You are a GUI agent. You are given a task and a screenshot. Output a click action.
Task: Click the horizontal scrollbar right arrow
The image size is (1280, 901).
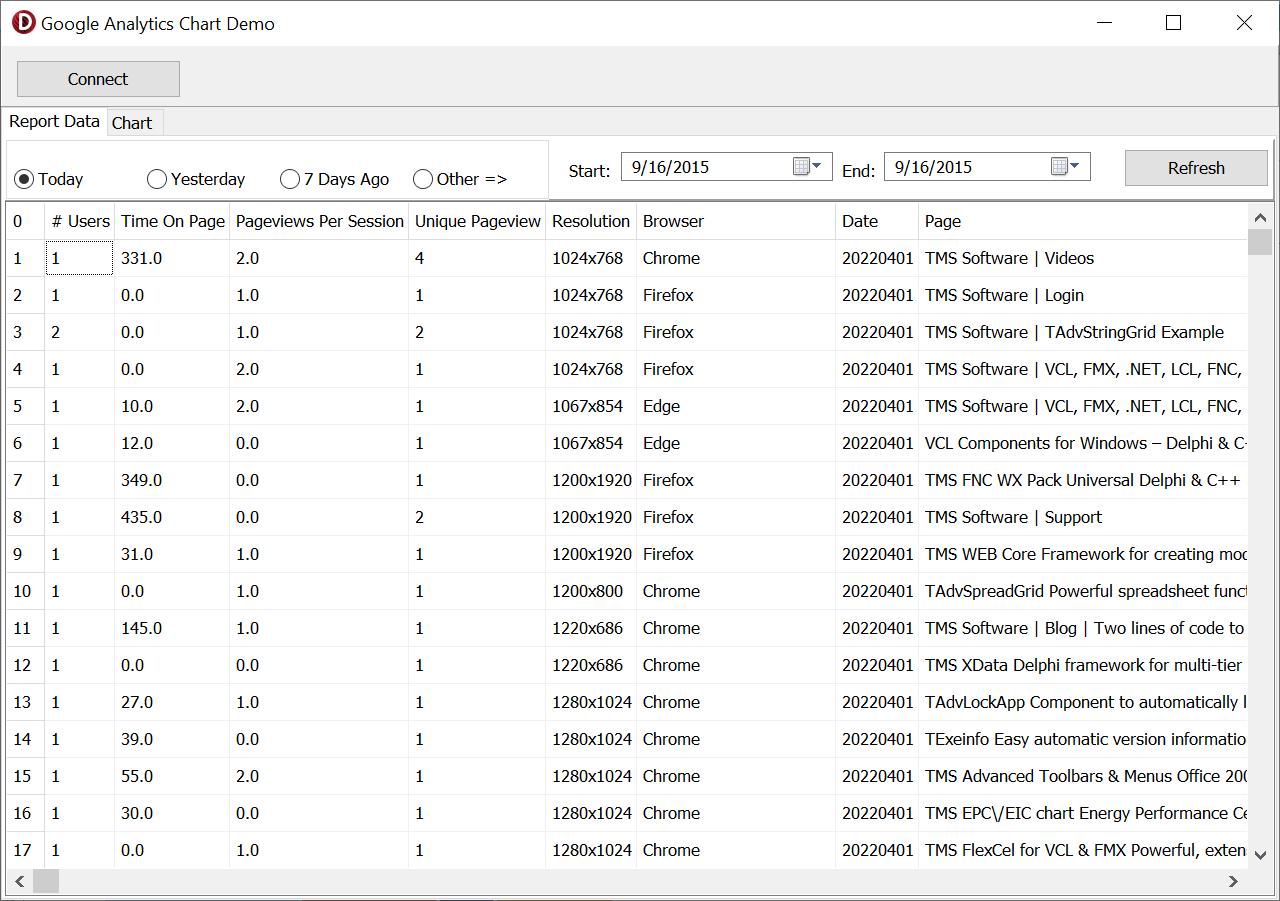point(1234,881)
